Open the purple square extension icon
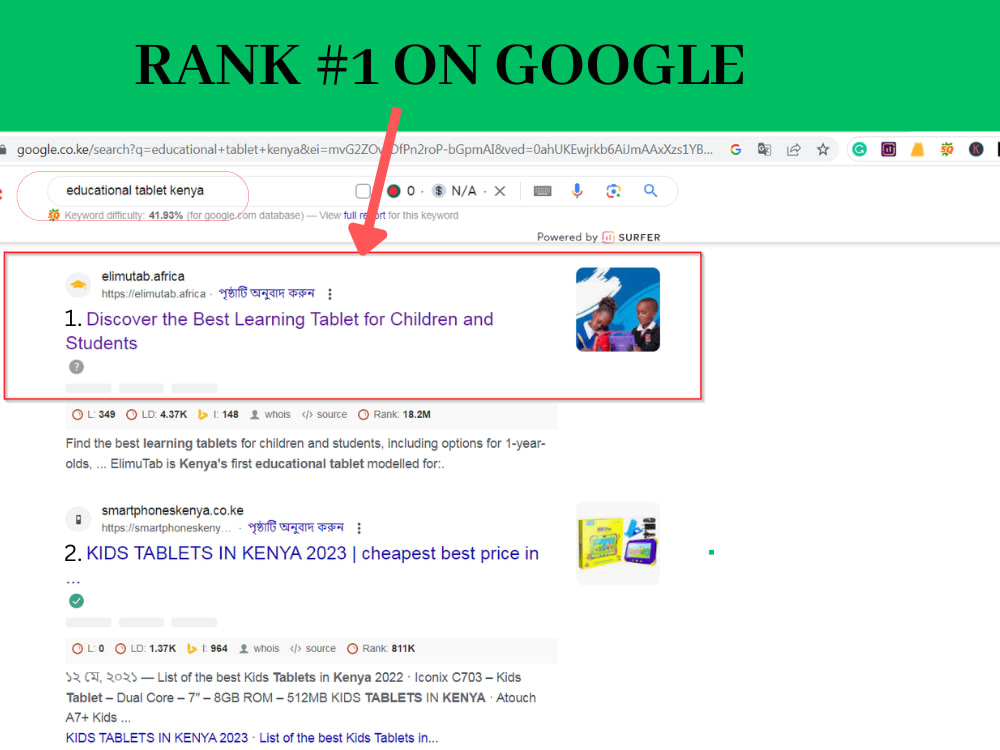The height and width of the screenshot is (750, 1000). tap(888, 150)
